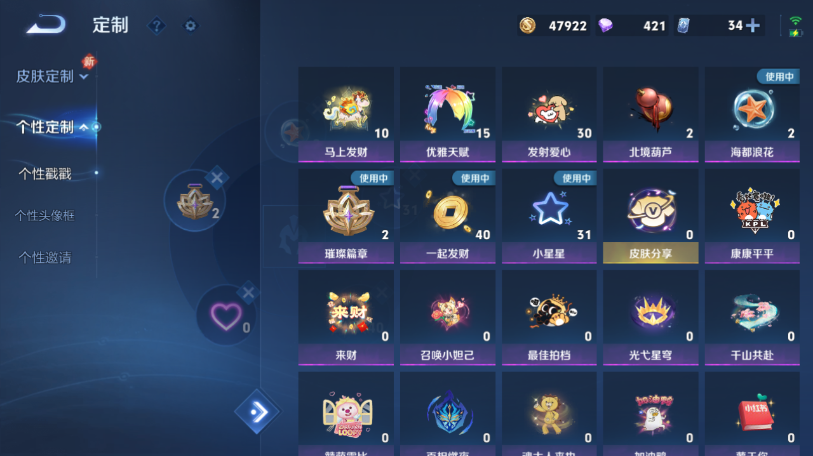
Task: Remove the equipped badge with its X
Action: click(217, 178)
